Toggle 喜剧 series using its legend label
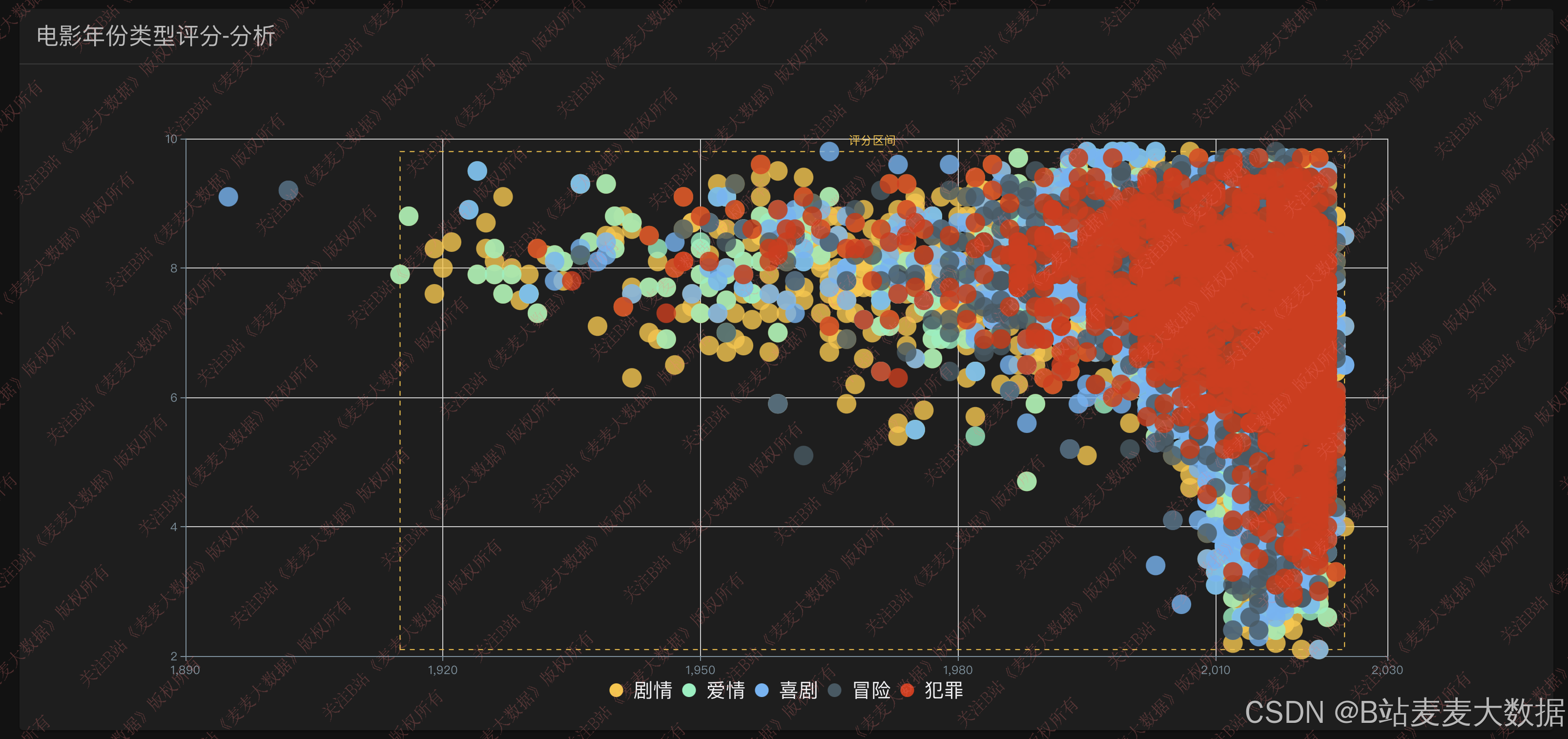This screenshot has height=739, width=1568. 798,690
